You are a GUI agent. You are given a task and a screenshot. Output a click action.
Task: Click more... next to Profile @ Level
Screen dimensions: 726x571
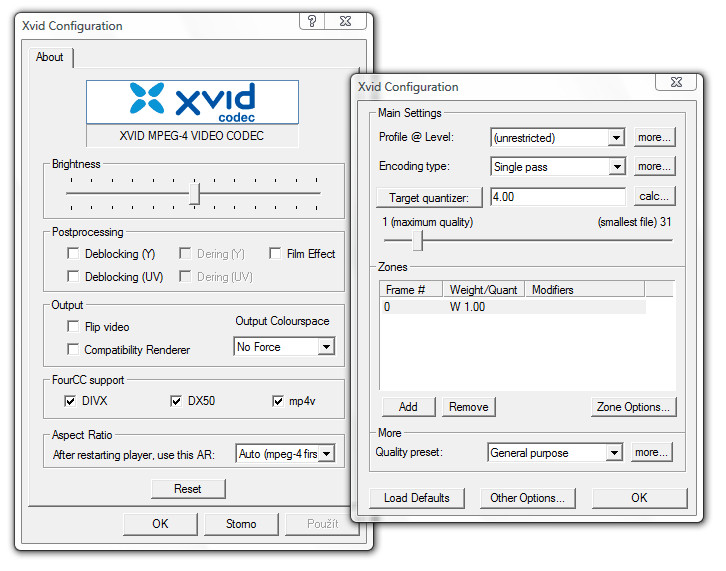(654, 137)
